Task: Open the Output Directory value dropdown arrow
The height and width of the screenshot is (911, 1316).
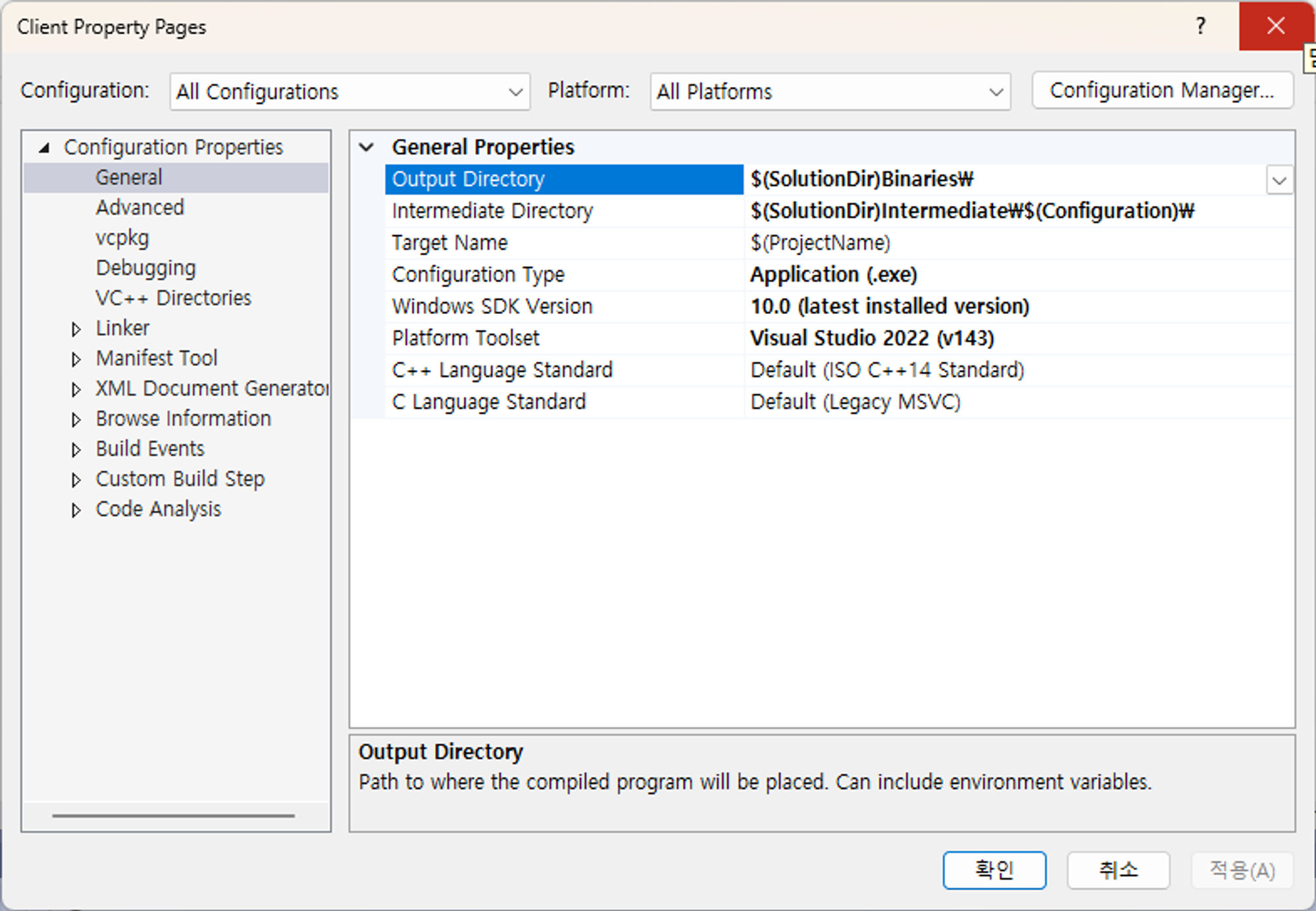Action: (x=1278, y=180)
